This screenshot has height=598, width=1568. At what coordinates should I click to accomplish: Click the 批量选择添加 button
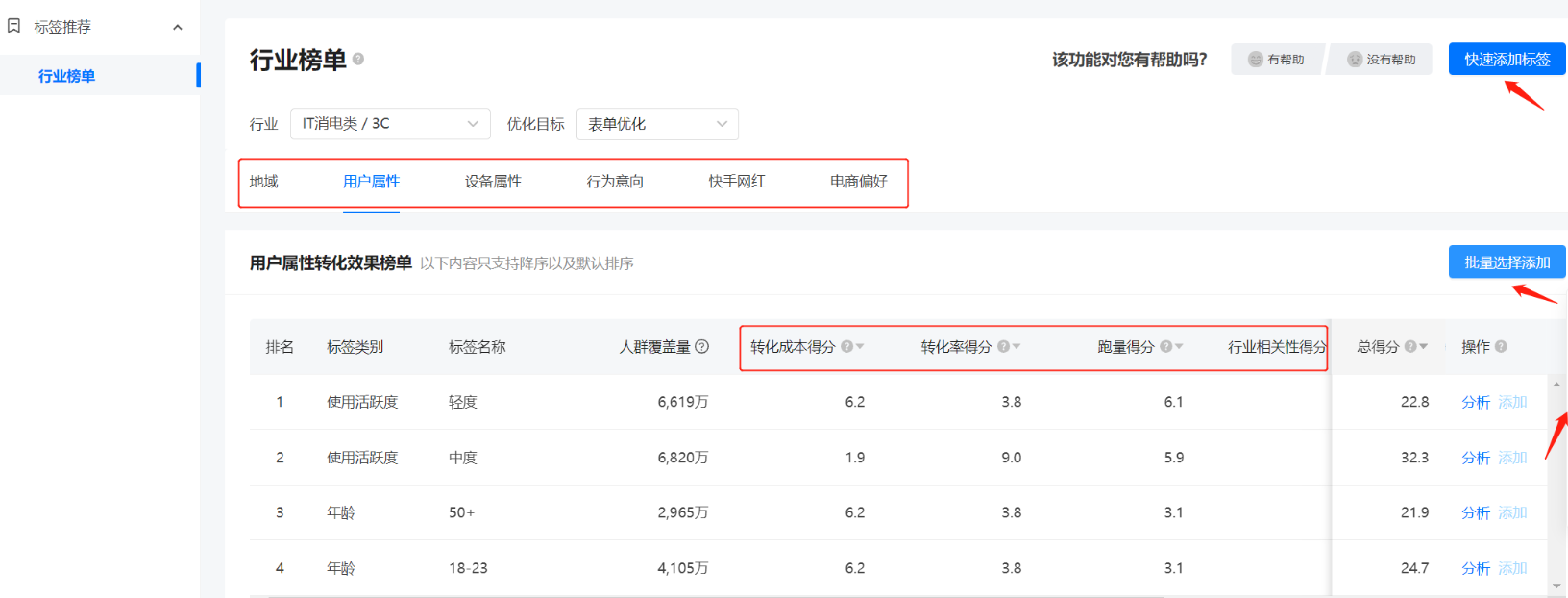pos(1507,262)
